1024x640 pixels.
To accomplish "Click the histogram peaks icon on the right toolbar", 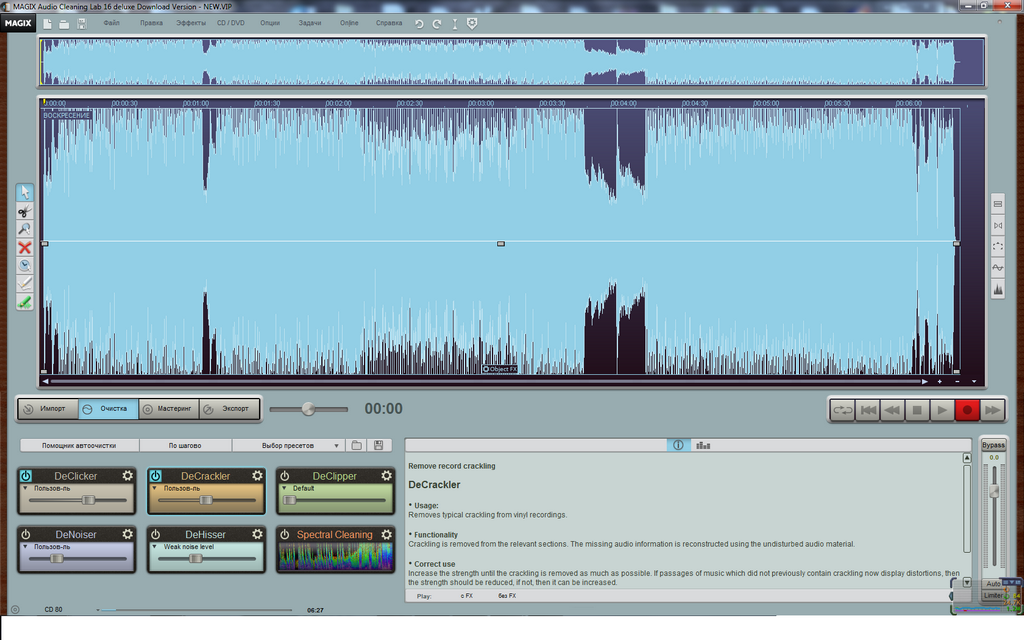I will coord(998,289).
